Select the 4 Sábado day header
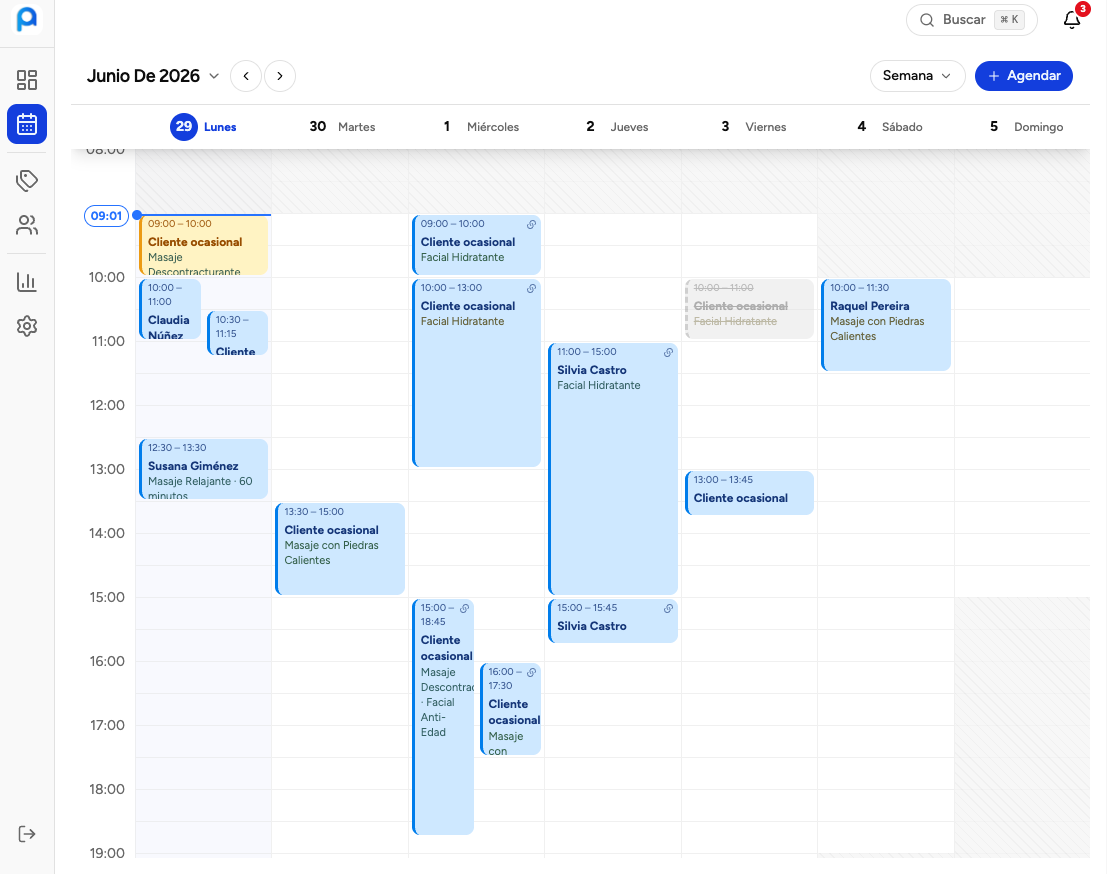The image size is (1107, 874). (x=890, y=126)
